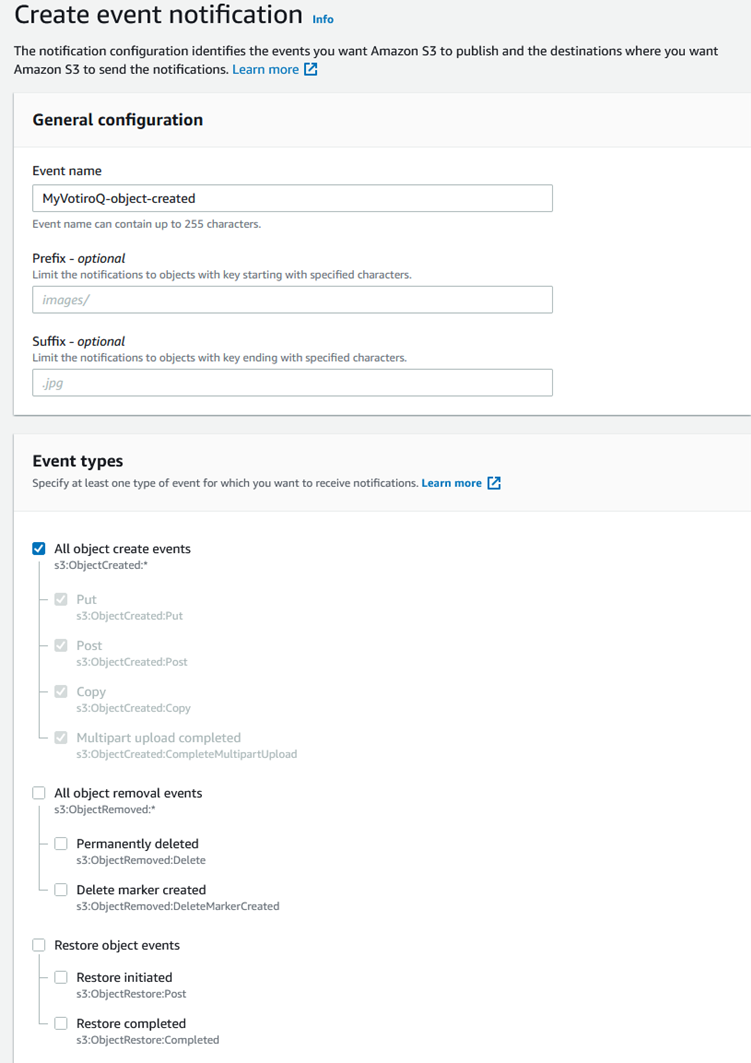Uncheck the All object create events checkbox
The image size is (751, 1063).
coord(39,548)
